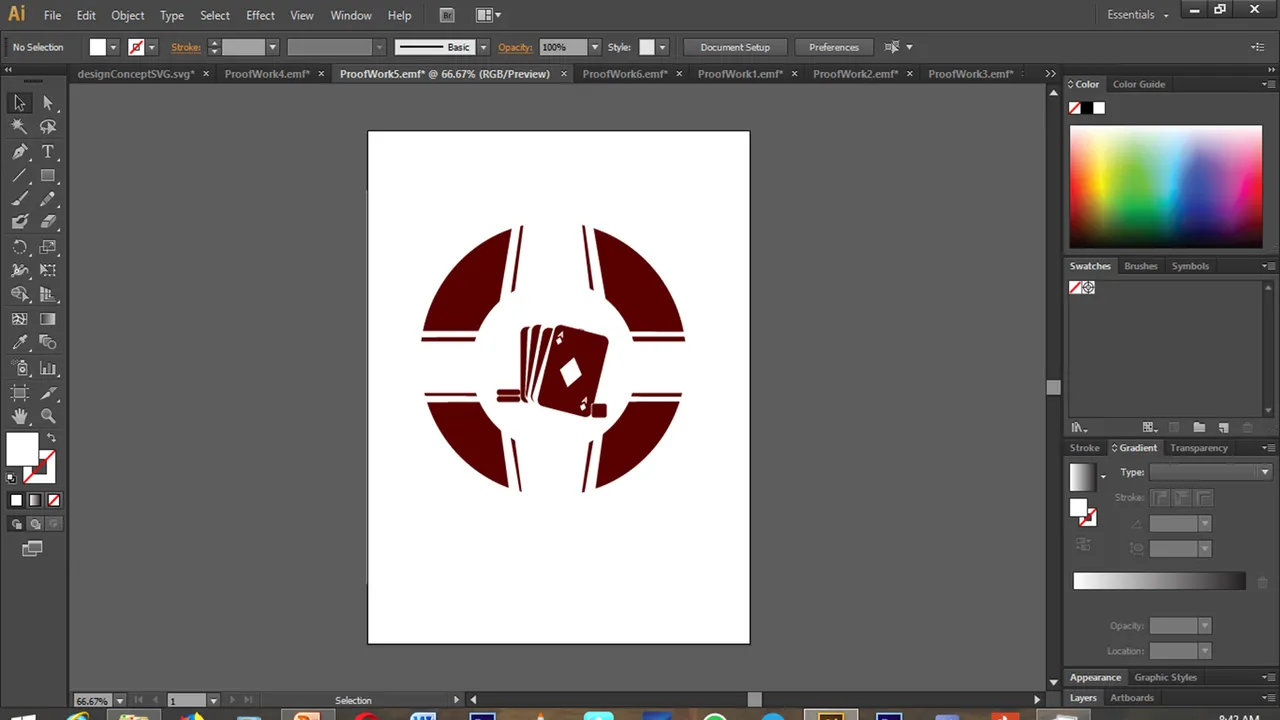1280x720 pixels.
Task: Select the Artboard tool
Action: click(19, 393)
